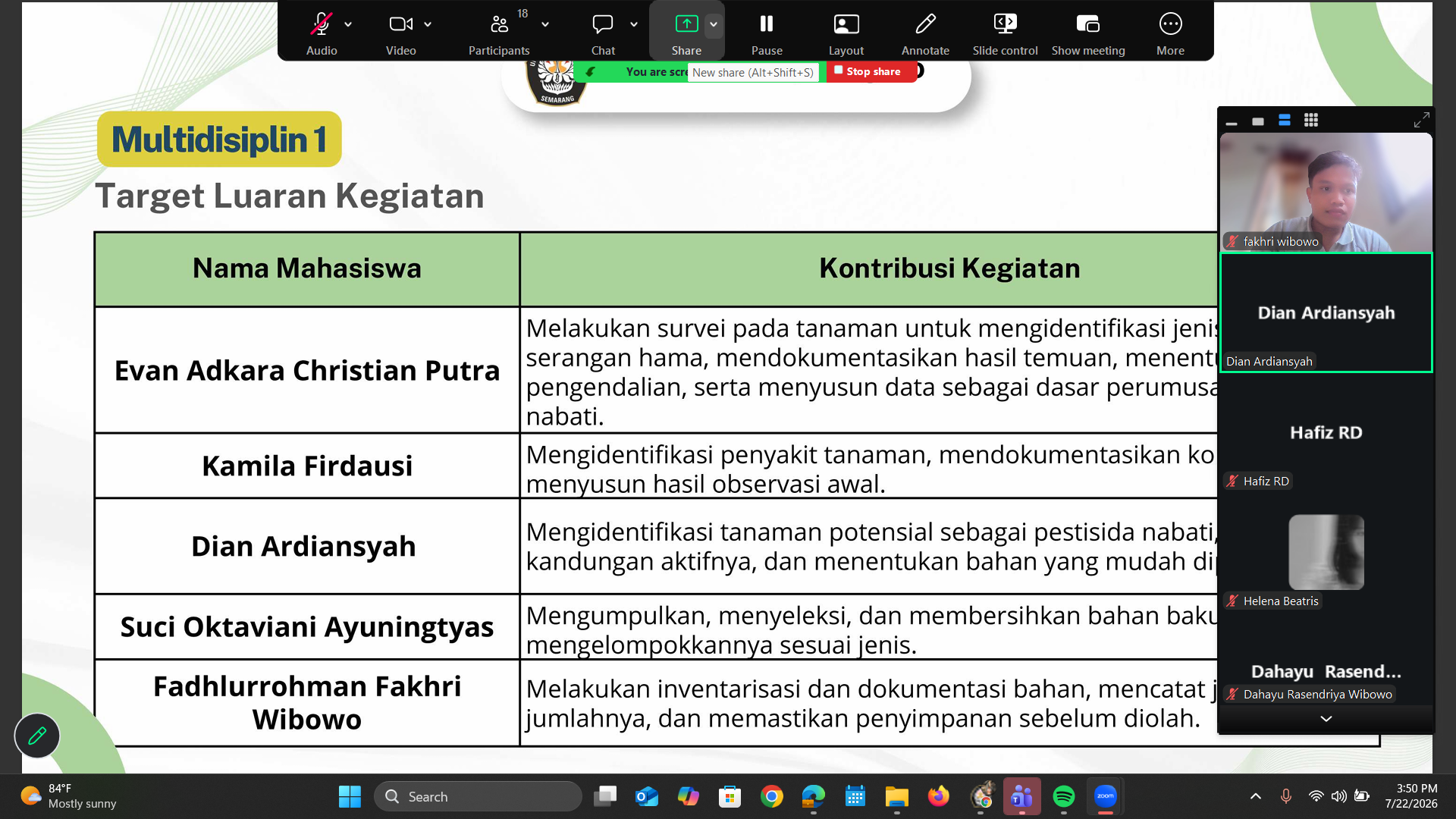Pause the screen share

767,33
